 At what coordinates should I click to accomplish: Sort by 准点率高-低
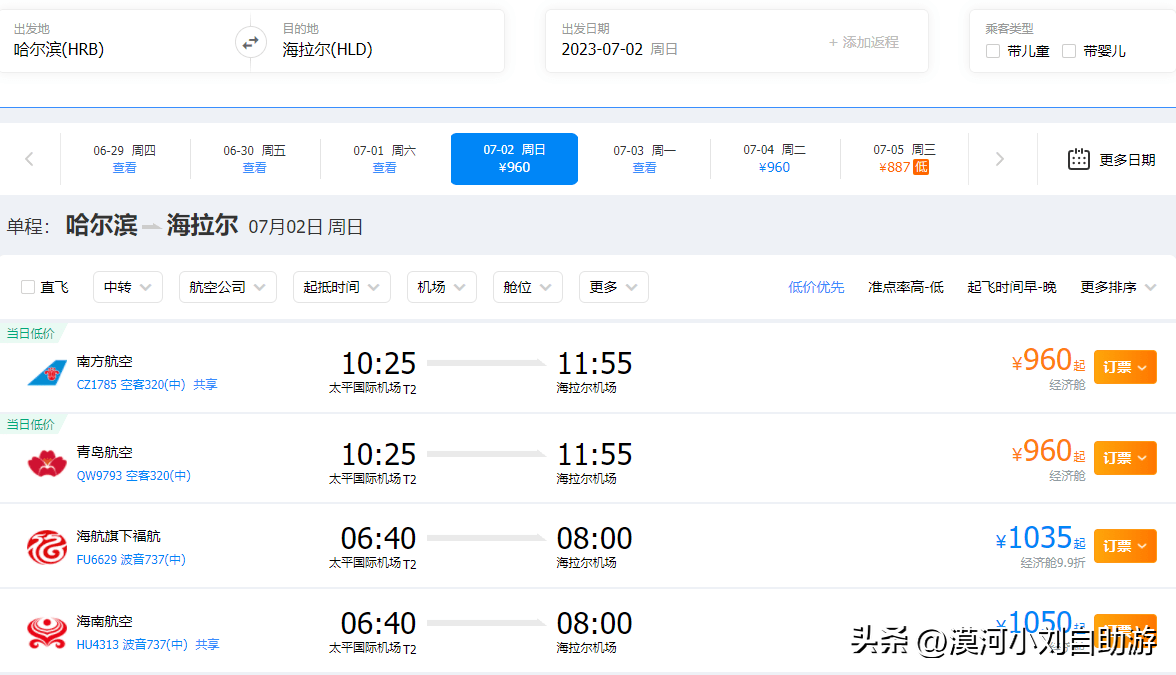point(905,287)
